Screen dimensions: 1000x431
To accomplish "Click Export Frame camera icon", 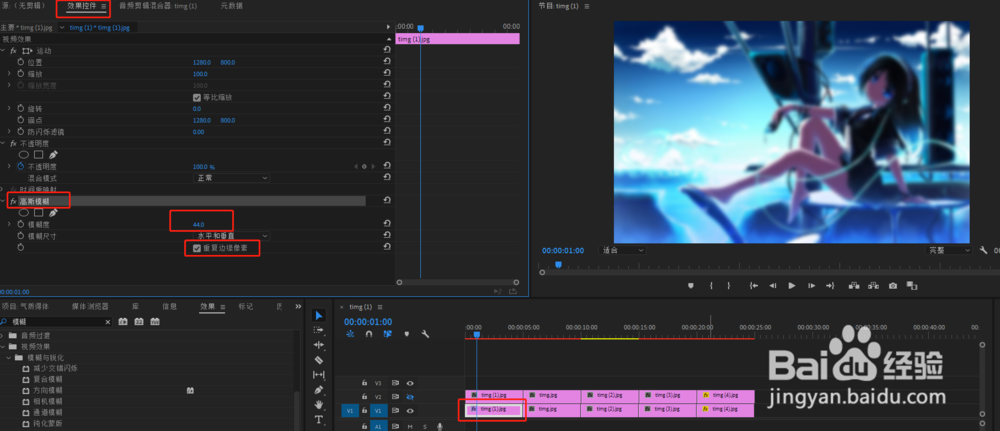I will pos(893,286).
